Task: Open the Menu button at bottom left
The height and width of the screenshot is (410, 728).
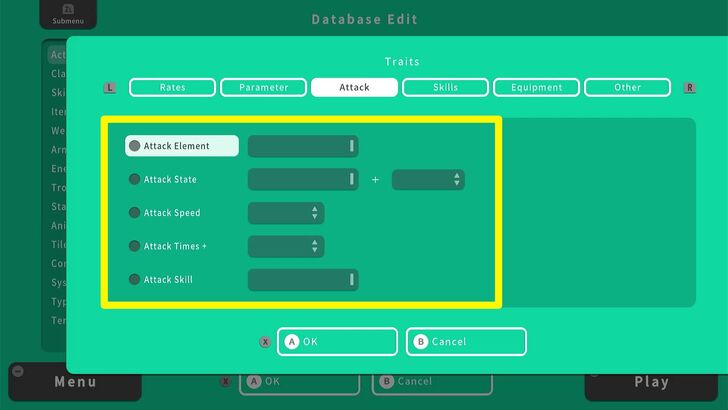Action: 75,382
